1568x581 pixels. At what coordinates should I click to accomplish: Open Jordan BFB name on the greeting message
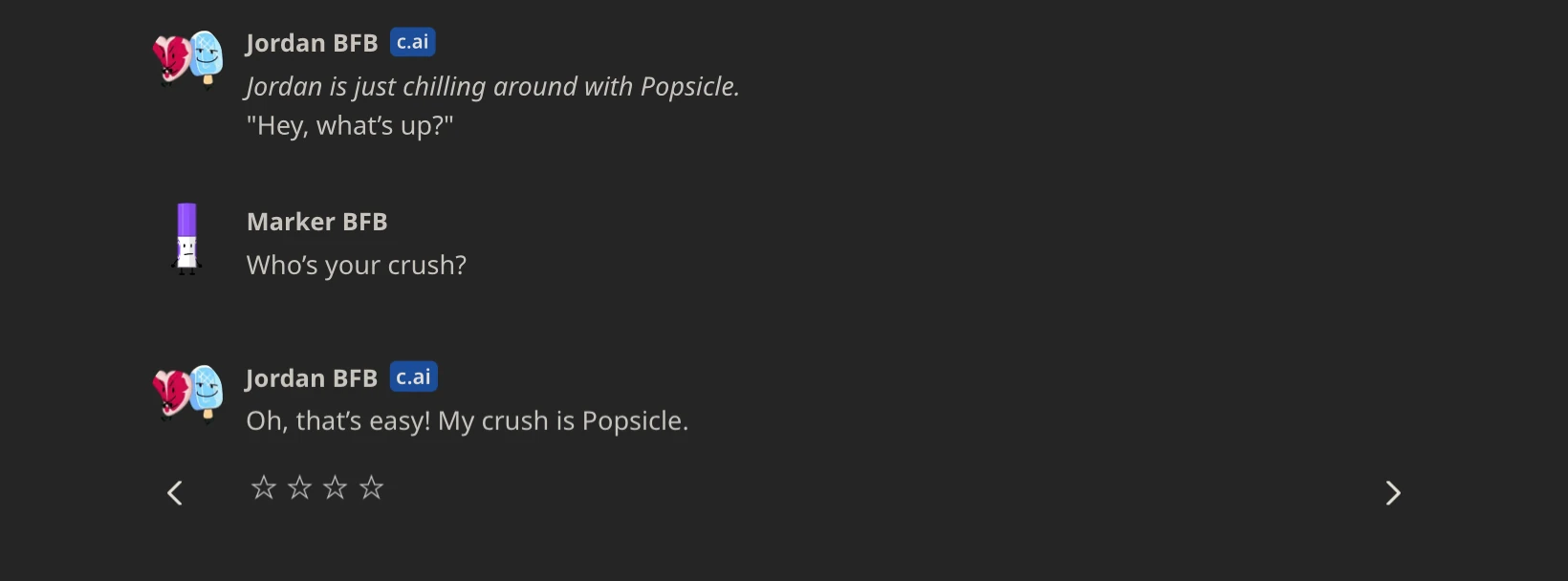tap(312, 43)
